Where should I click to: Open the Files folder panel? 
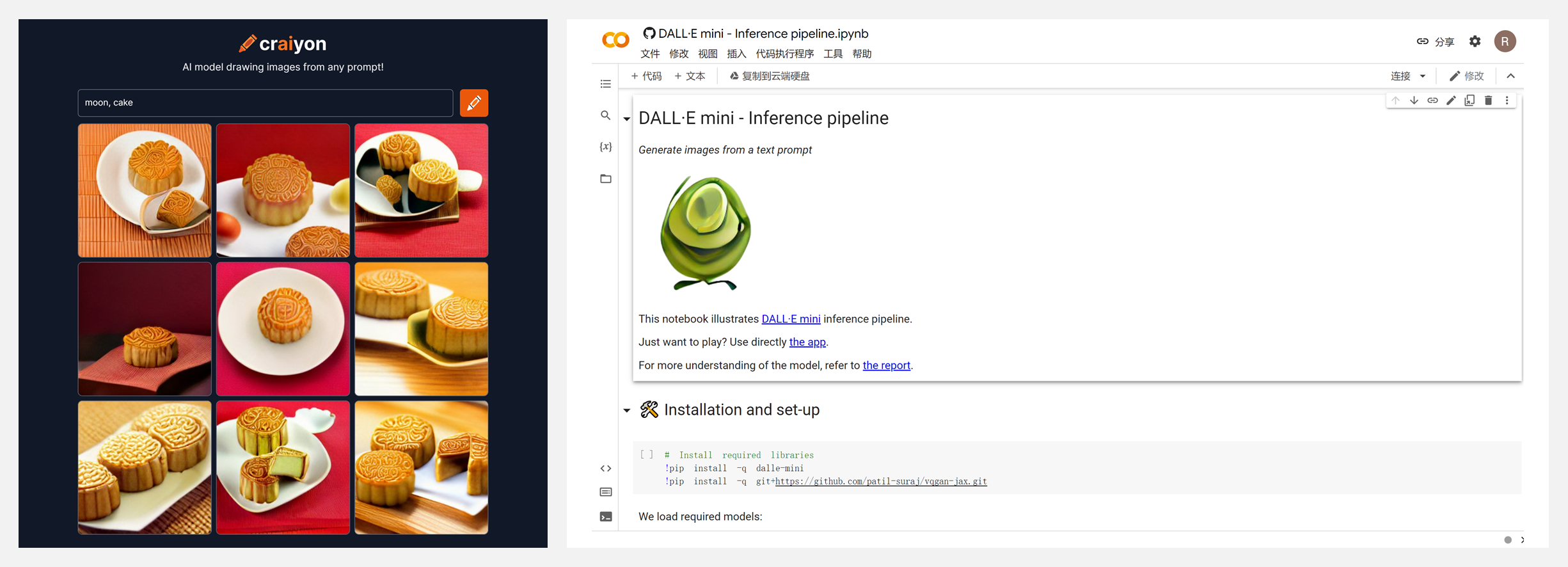click(605, 179)
